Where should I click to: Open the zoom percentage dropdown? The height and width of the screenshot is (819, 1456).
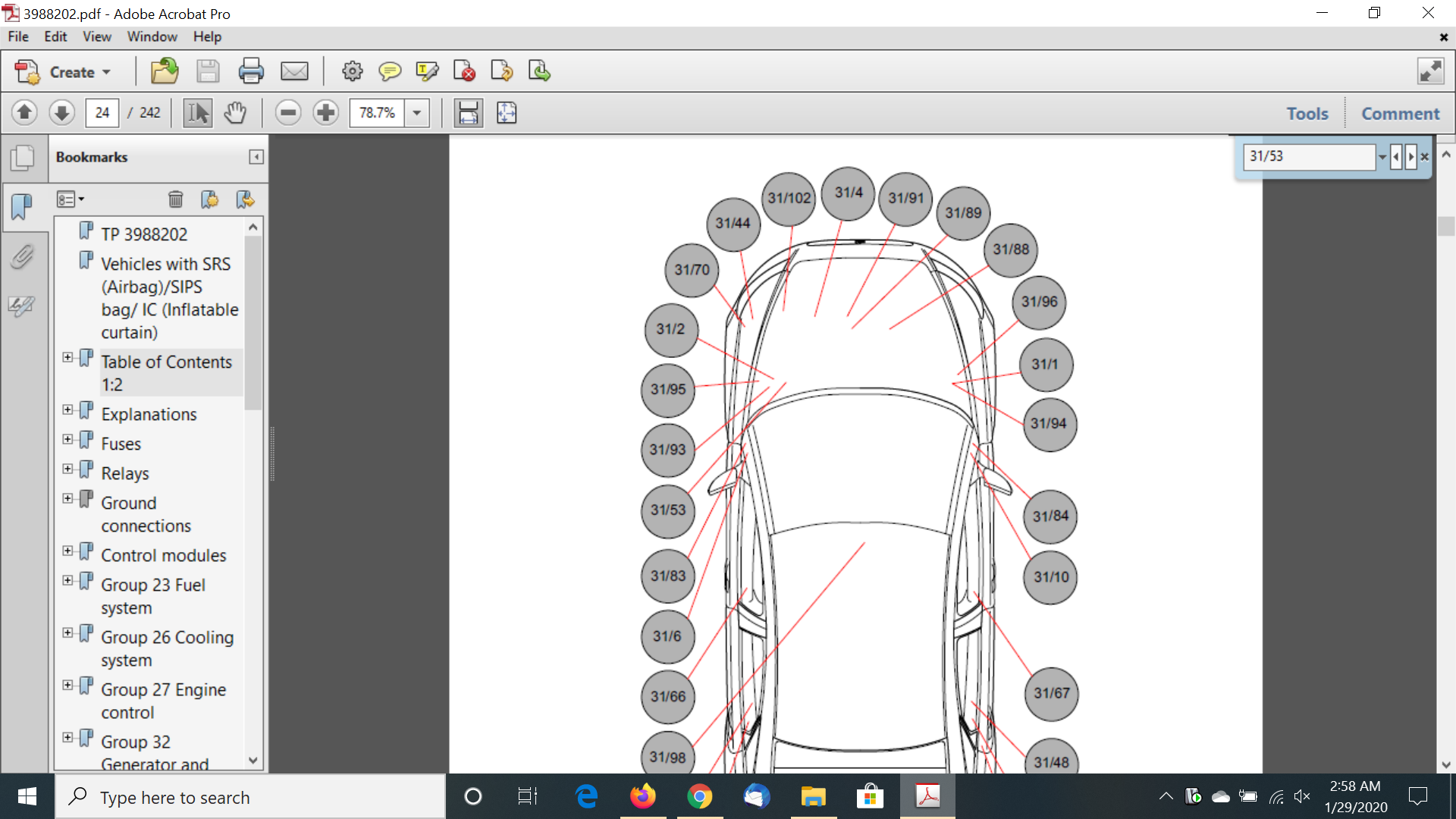(x=417, y=113)
